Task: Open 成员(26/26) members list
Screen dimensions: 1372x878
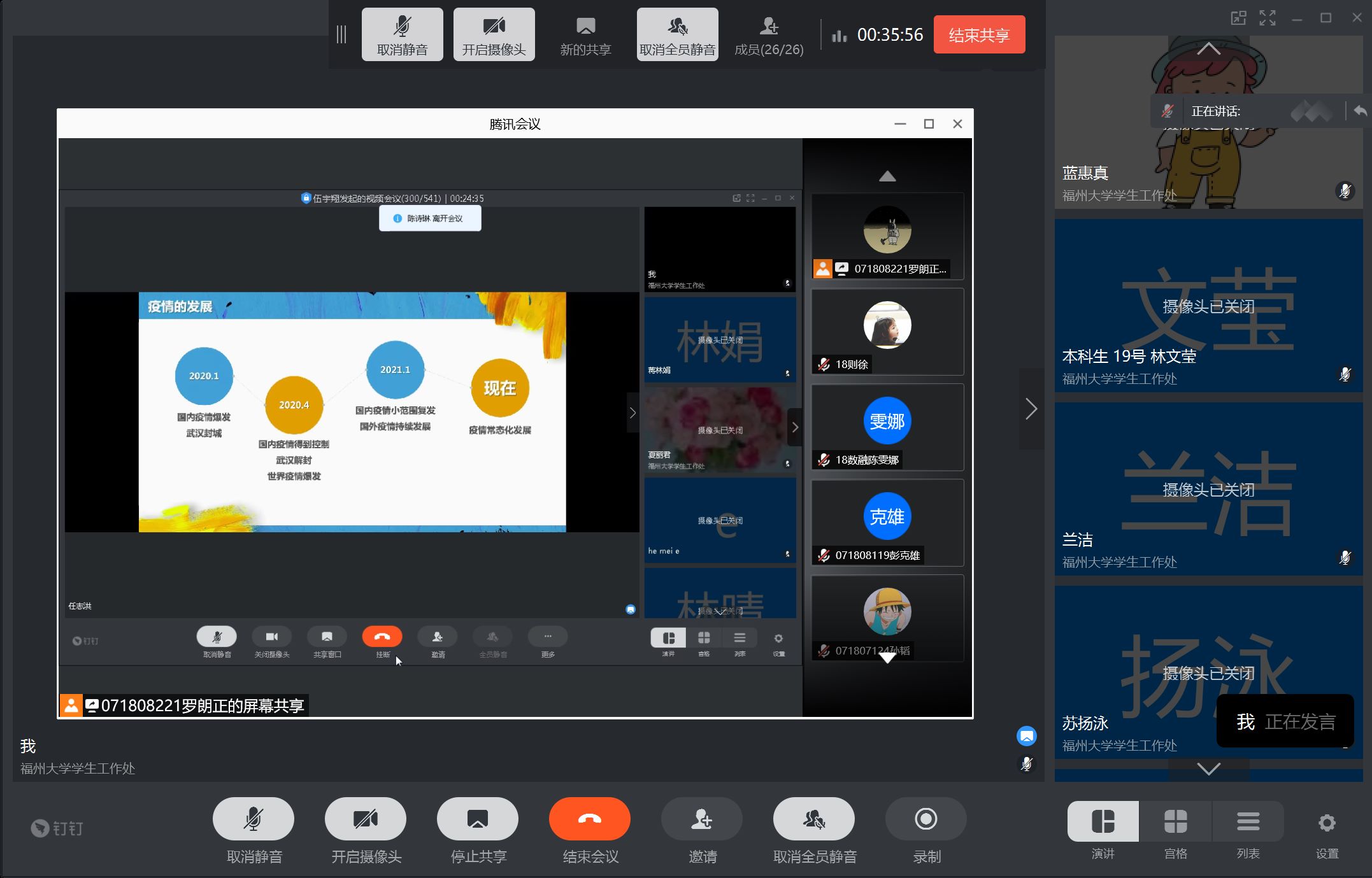Action: (x=769, y=34)
